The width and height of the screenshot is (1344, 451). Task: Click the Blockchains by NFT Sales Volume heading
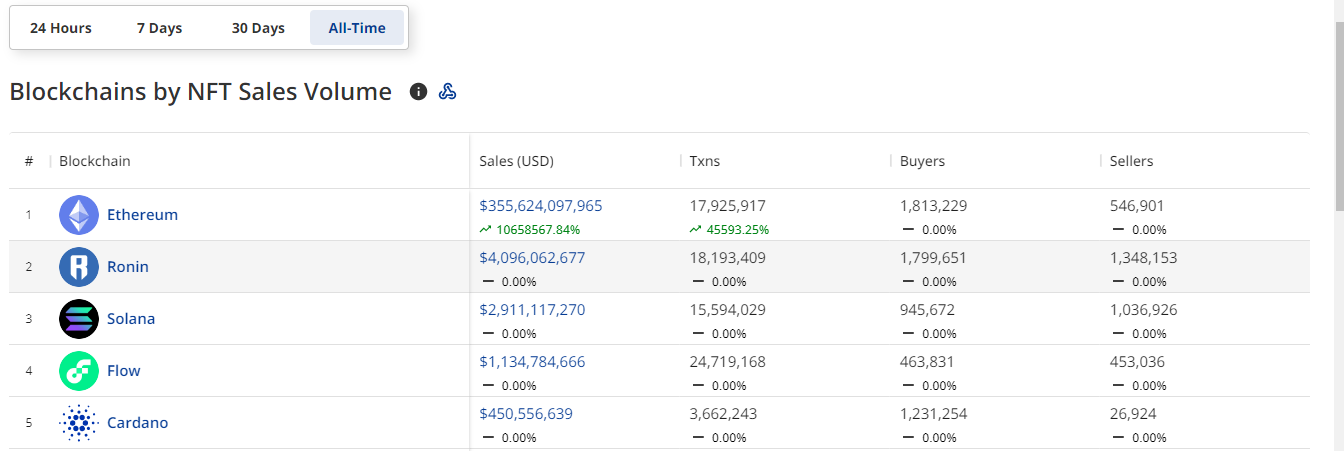pyautogui.click(x=201, y=92)
